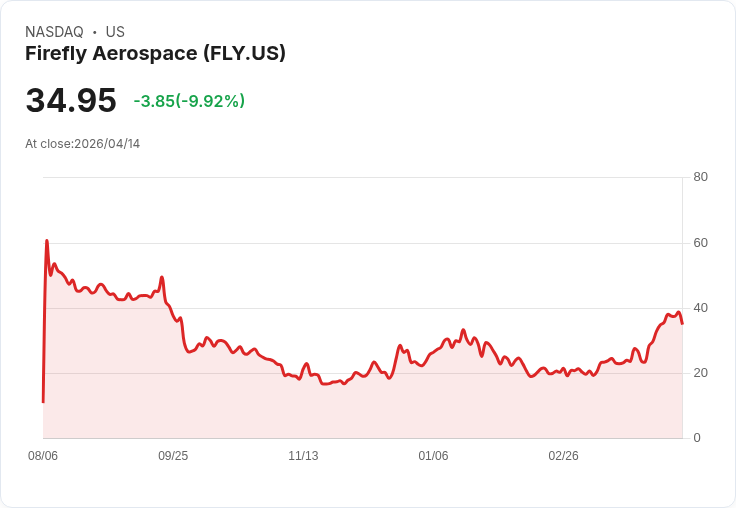Screen dimensions: 736x508
Task: Click the 20 price axis label
Action: pyautogui.click(x=700, y=373)
